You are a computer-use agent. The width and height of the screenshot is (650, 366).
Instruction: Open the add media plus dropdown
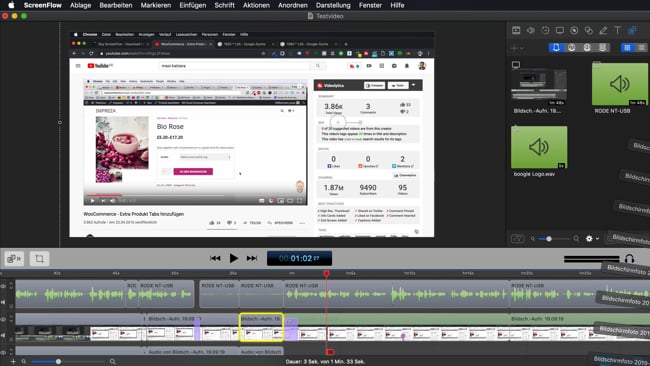pos(517,48)
